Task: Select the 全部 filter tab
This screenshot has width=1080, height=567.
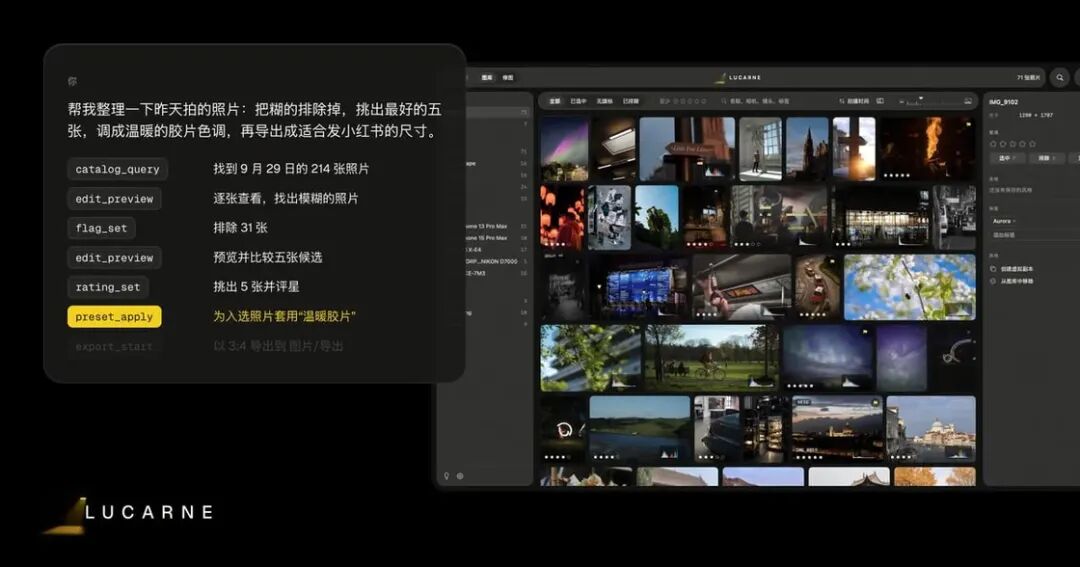Action: click(x=555, y=101)
